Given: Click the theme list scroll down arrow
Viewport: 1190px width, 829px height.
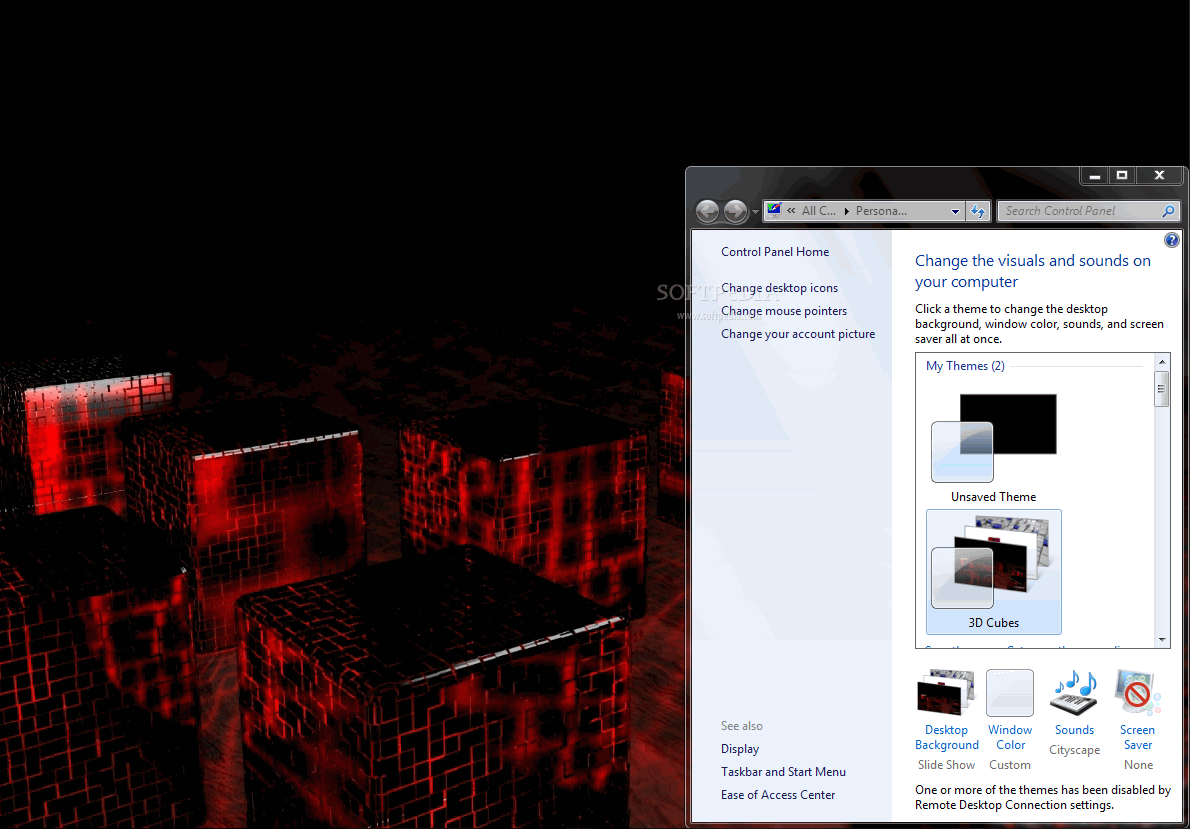Looking at the screenshot, I should (x=1162, y=640).
